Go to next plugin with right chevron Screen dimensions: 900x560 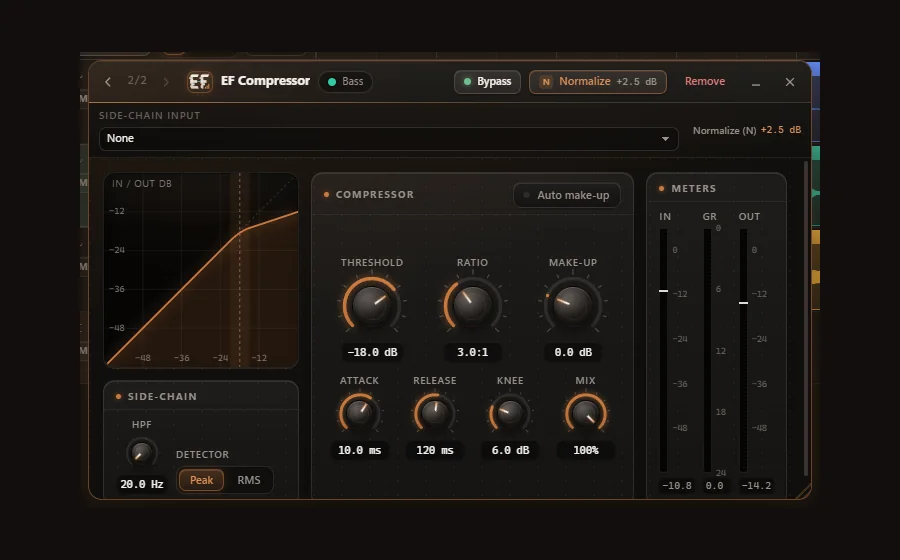(166, 82)
